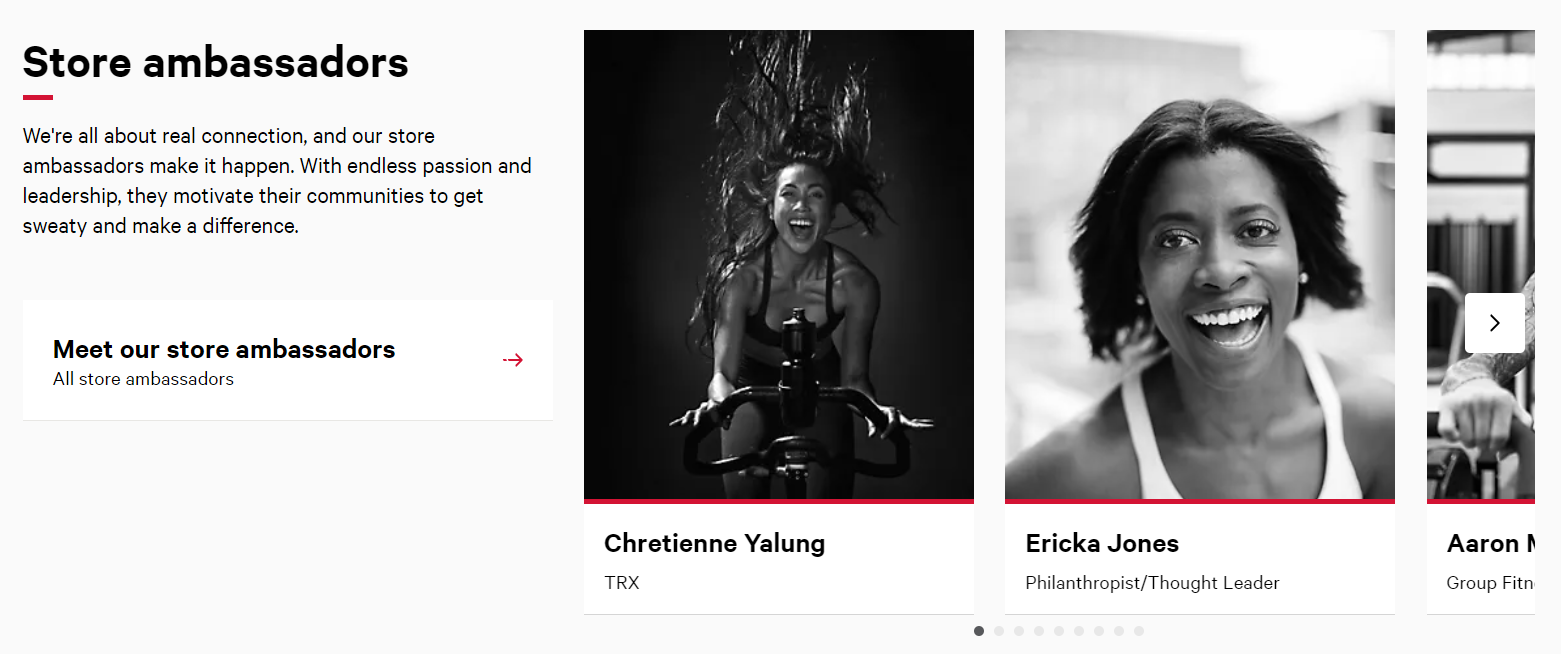Click the Philanthropist/Thought Leader caption
Screen dimensions: 1561x654
click(x=1152, y=583)
